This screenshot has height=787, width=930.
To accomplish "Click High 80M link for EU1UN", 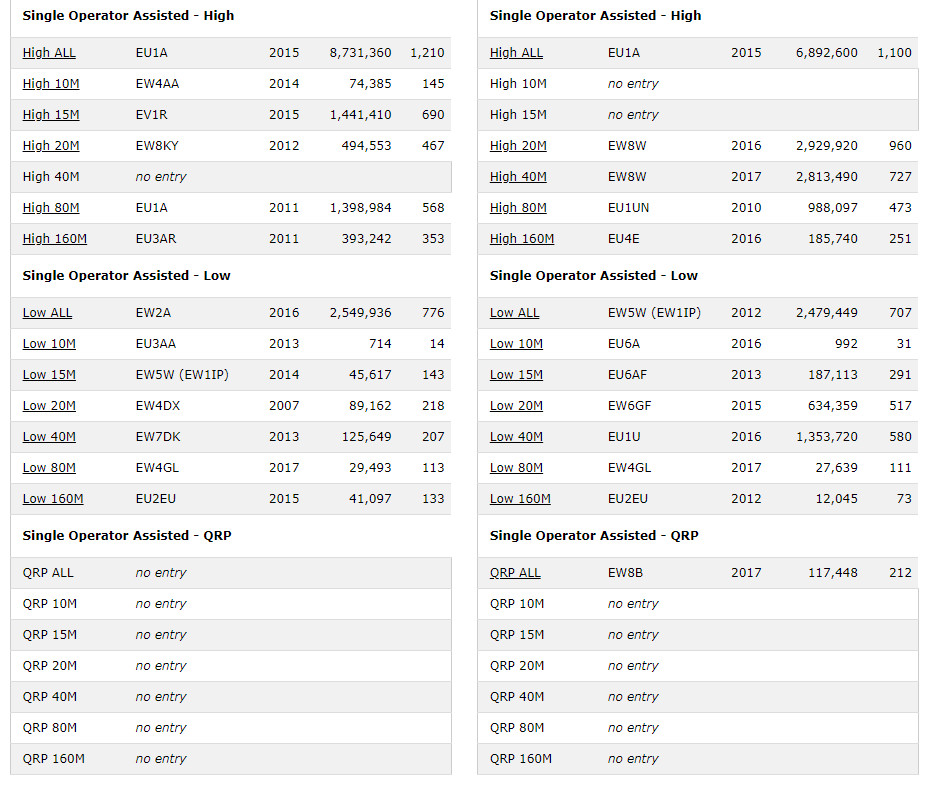I will [x=518, y=208].
